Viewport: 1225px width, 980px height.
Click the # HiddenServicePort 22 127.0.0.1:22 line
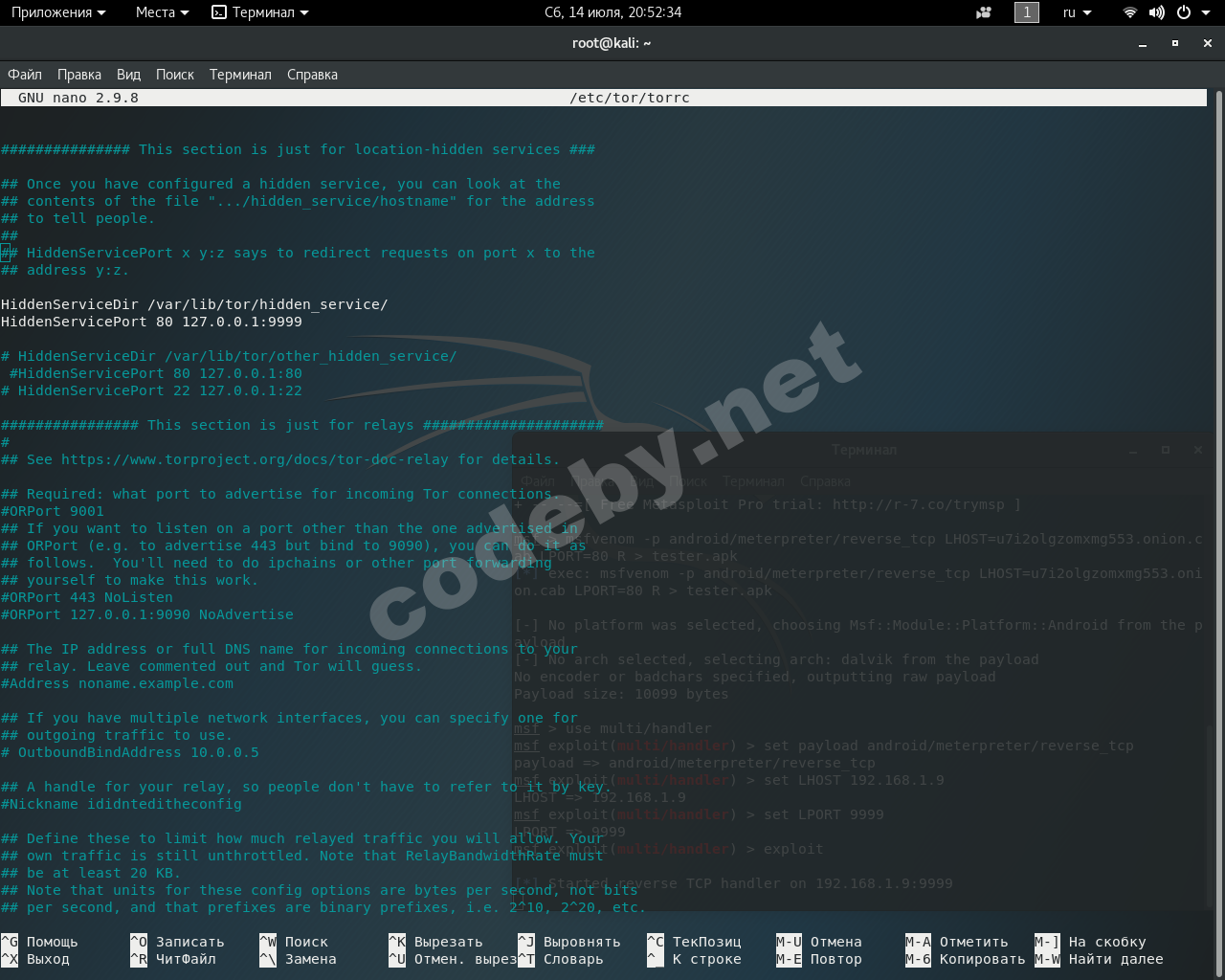(x=151, y=390)
